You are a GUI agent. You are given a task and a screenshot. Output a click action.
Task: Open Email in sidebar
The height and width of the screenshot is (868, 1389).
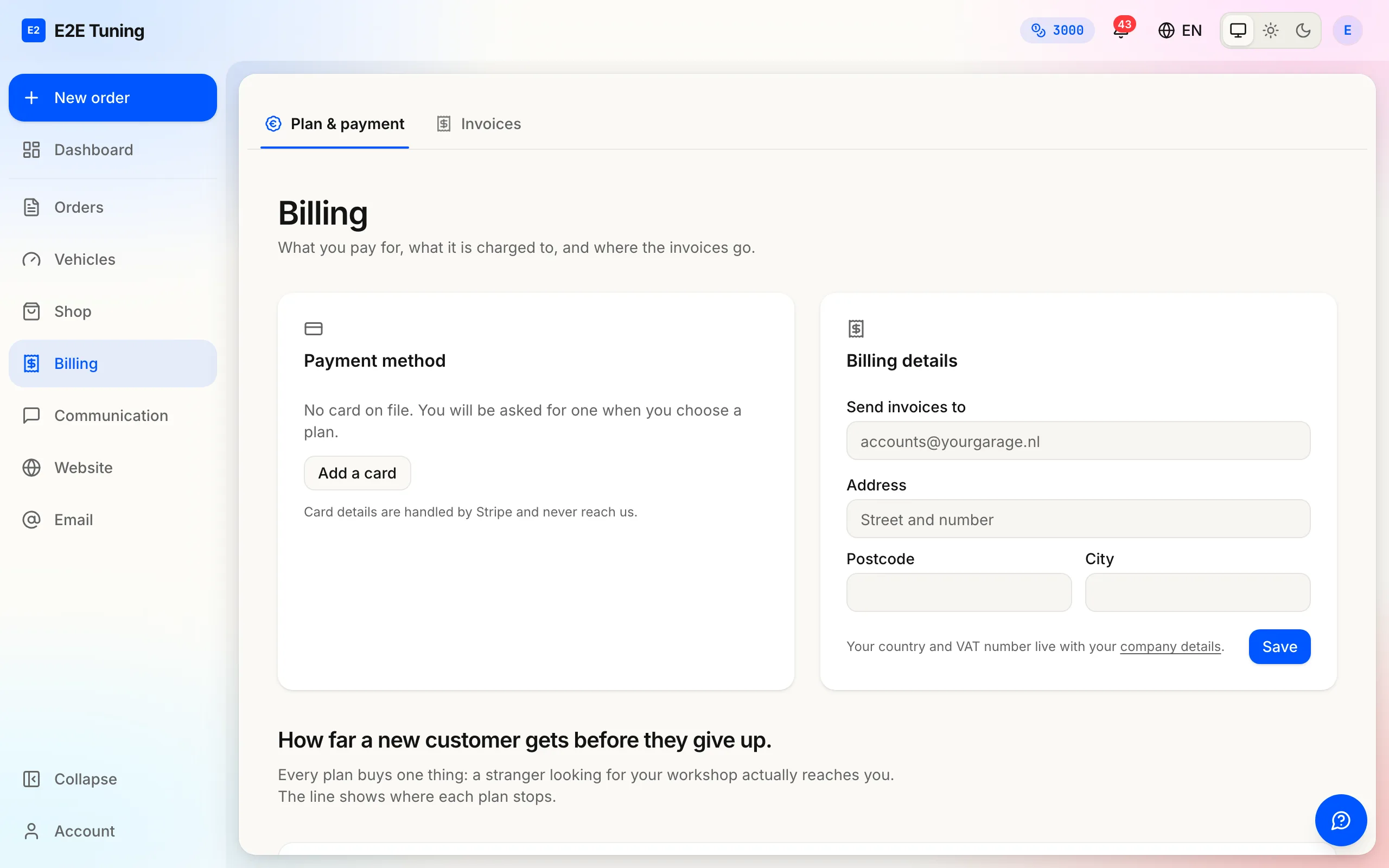(112, 520)
